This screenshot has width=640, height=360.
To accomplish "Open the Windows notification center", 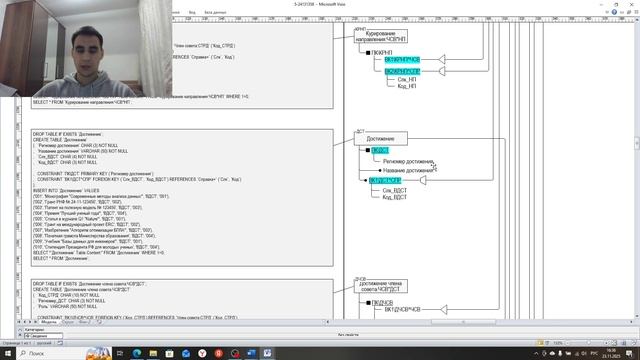I will (630, 353).
